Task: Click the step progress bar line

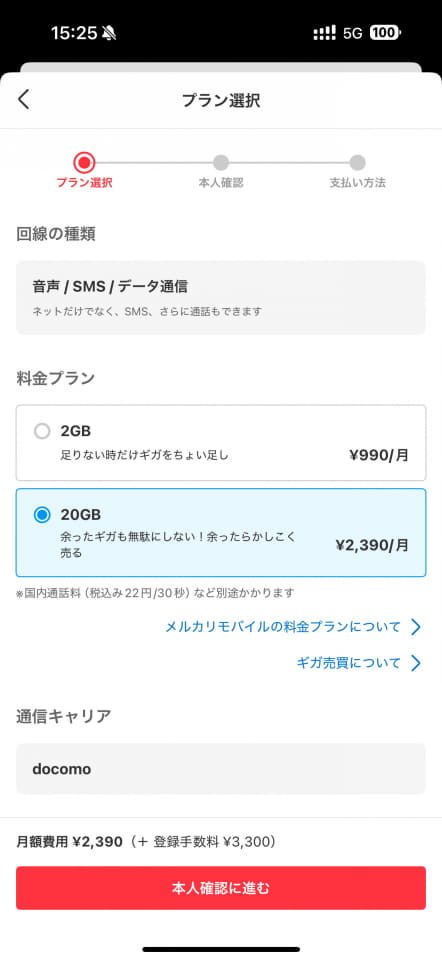Action: point(221,163)
